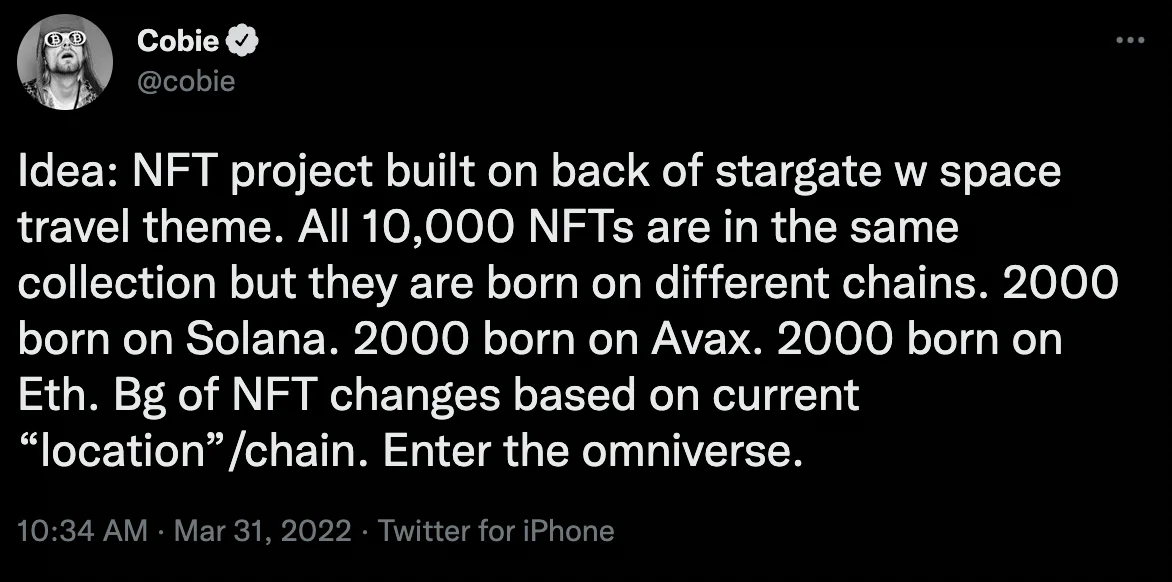Open the @cobie handle link
Screen dimensions: 1172x582
[x=185, y=81]
